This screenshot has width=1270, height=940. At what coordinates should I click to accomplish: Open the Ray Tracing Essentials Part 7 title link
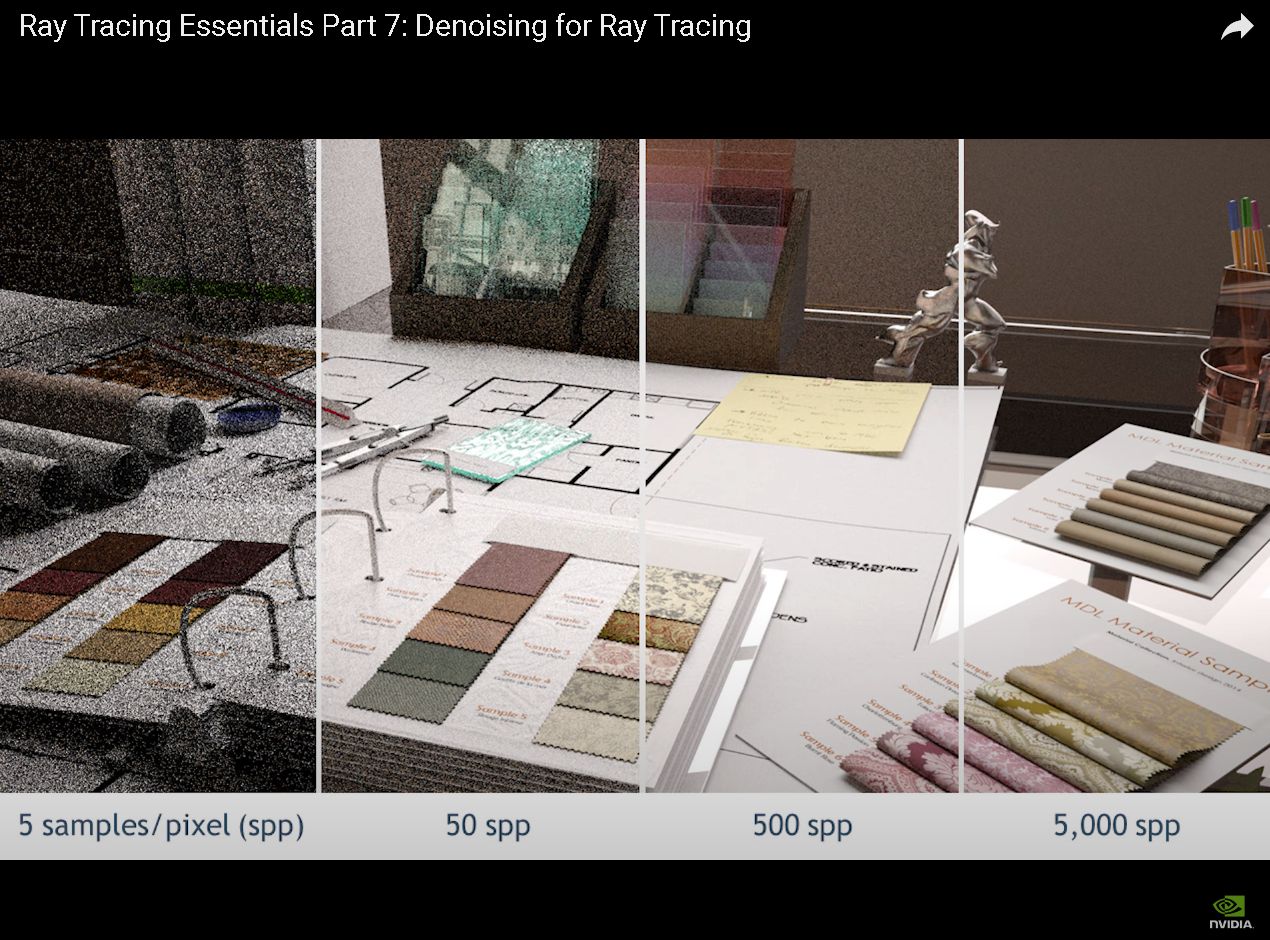click(x=385, y=26)
